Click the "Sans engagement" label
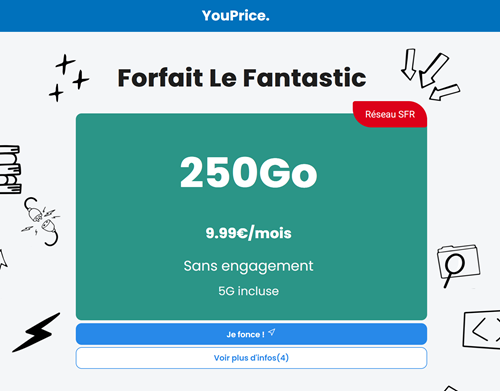 248,266
